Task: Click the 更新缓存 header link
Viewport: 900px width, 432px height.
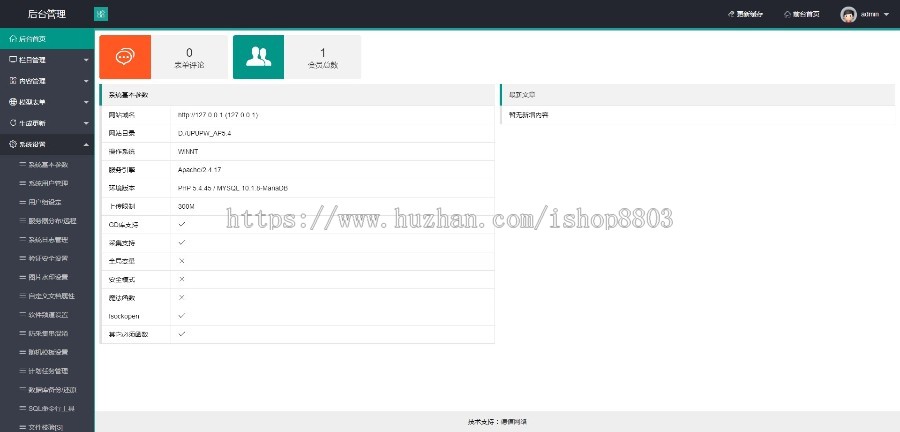Action: coord(750,14)
